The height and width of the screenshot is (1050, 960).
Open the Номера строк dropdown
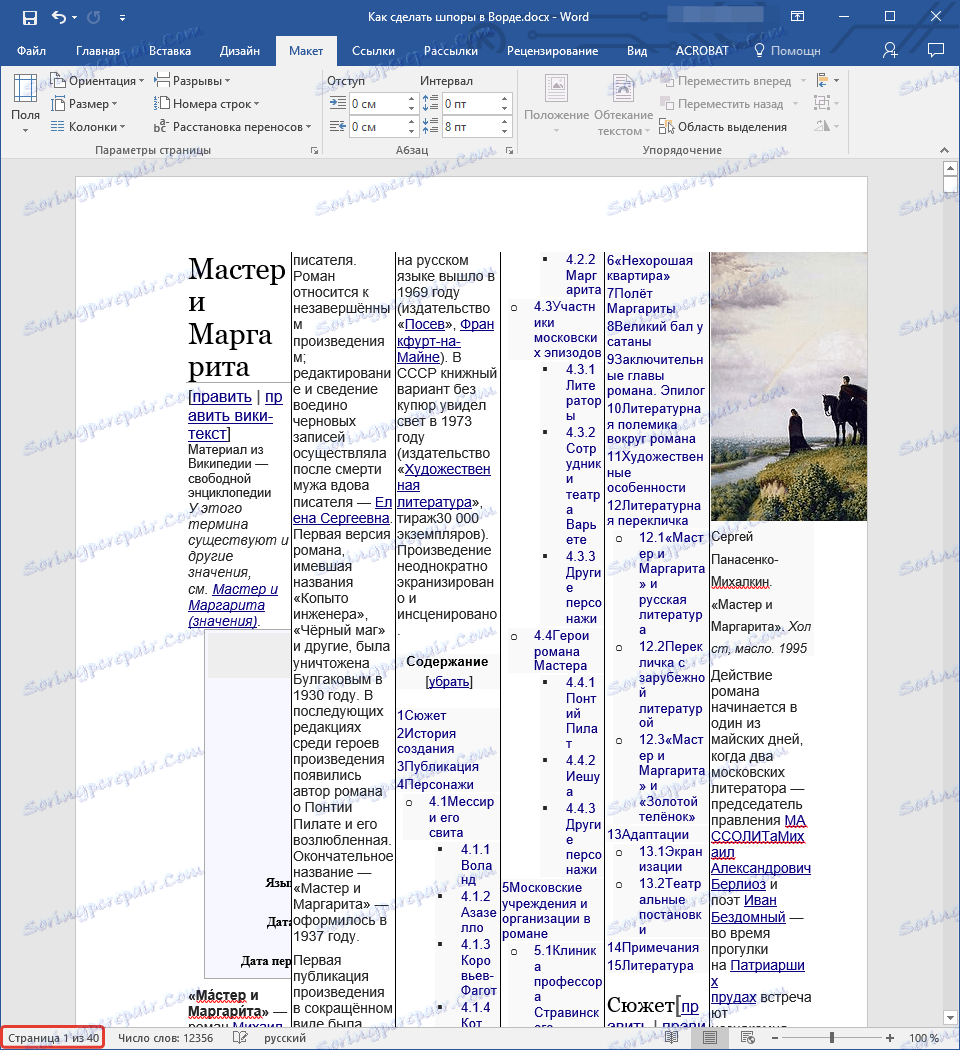[206, 104]
